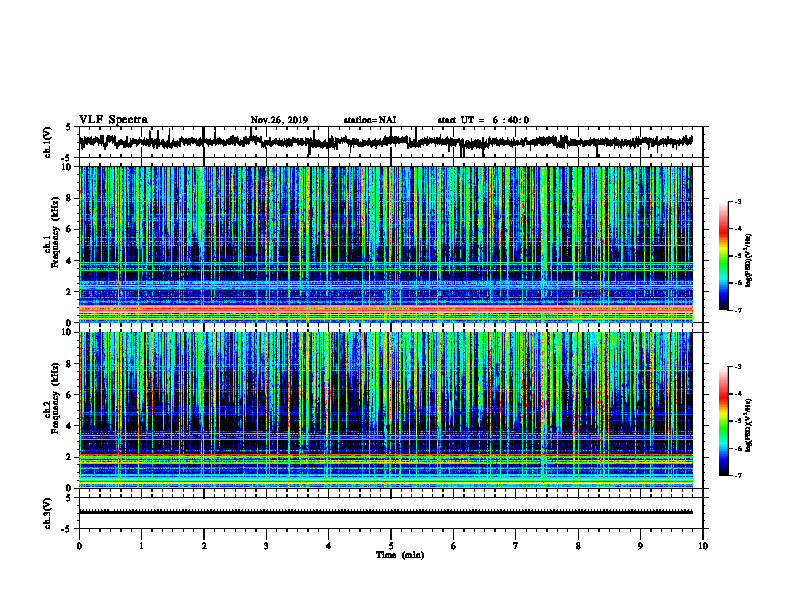Click the "5" volt tick of ch.1(V) panel
Screen dimensions: 792x612
pyautogui.click(x=67, y=127)
